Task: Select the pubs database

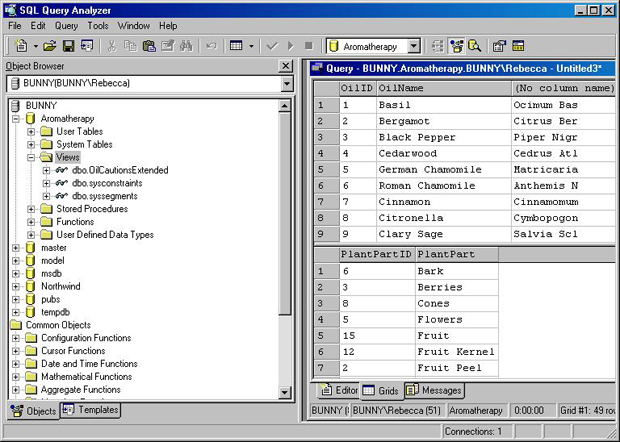Action: (x=51, y=299)
